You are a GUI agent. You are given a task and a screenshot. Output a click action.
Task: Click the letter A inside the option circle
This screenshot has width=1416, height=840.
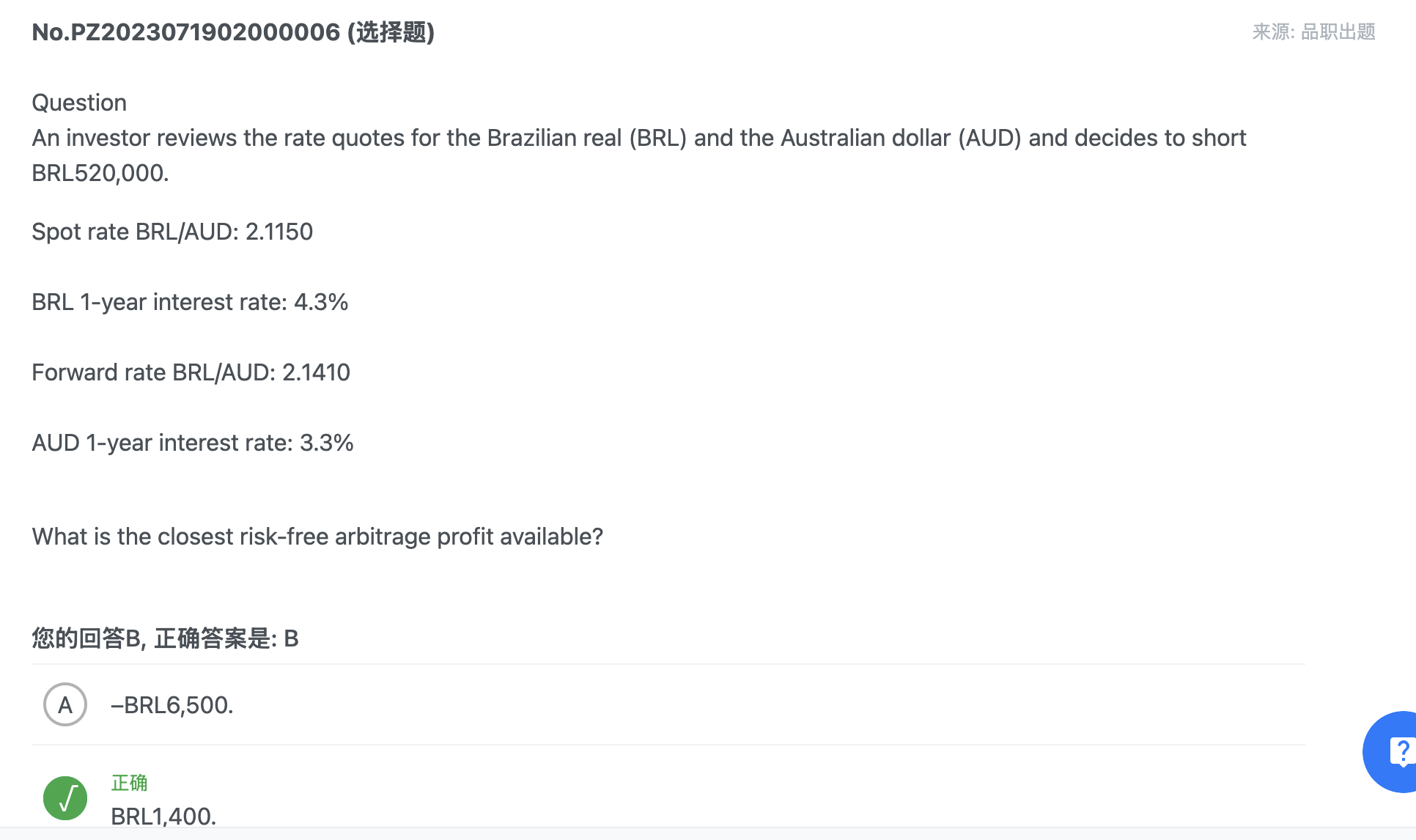coord(65,705)
